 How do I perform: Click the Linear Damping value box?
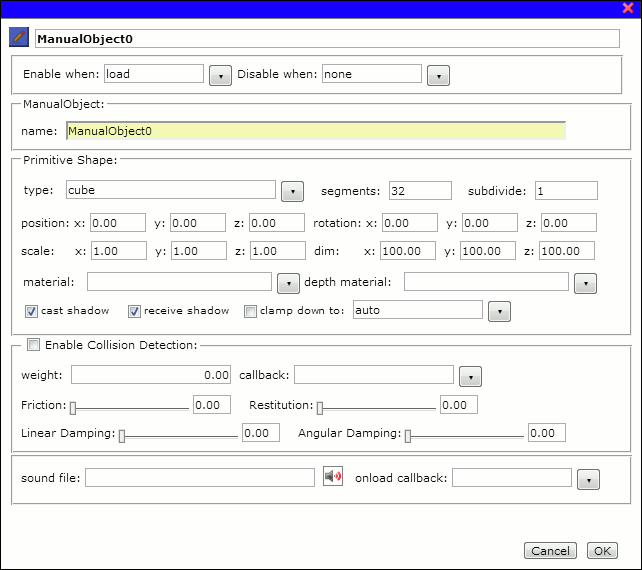[x=261, y=433]
